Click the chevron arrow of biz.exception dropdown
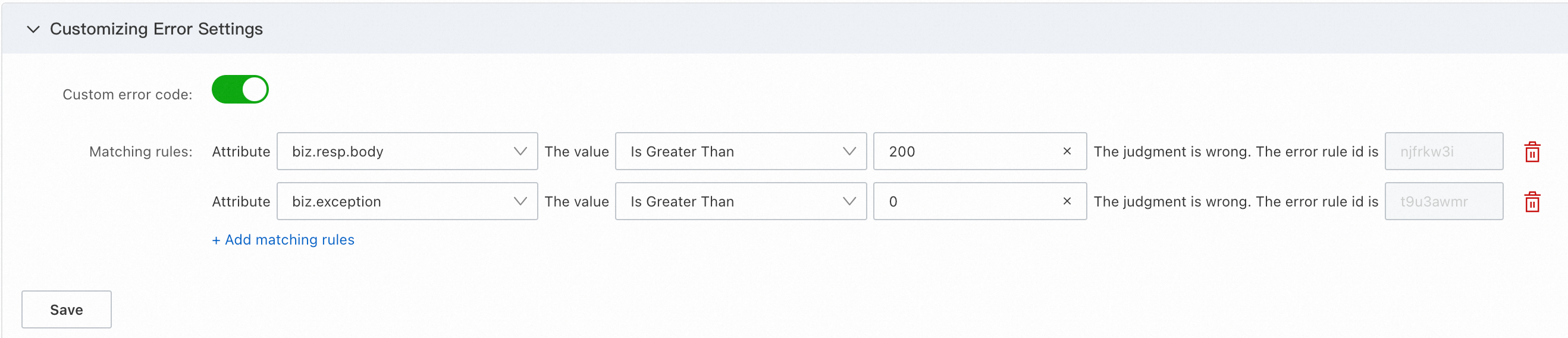 tap(520, 201)
